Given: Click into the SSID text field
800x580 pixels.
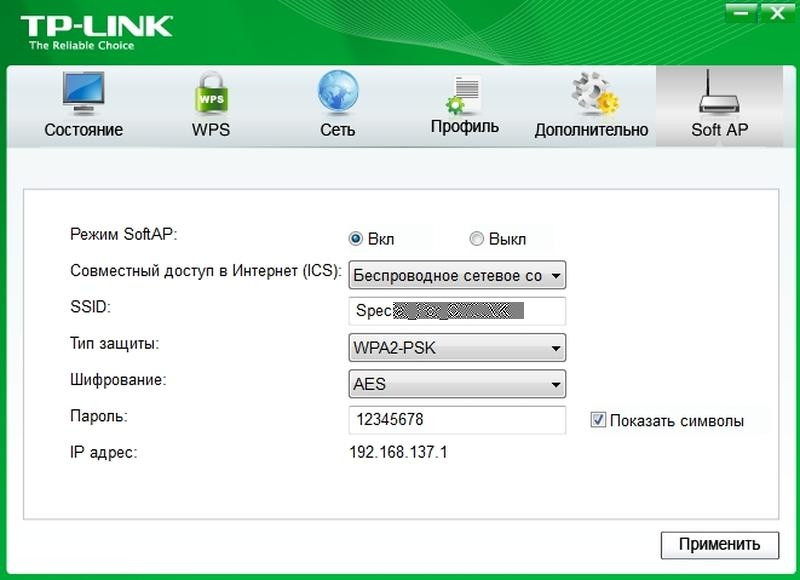Looking at the screenshot, I should pyautogui.click(x=457, y=311).
